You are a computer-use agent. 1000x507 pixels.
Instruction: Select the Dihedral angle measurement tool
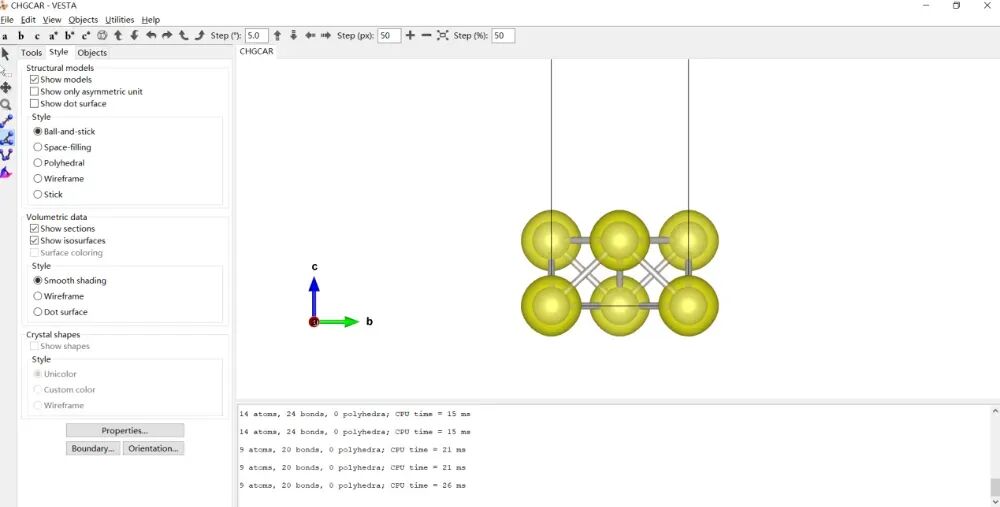click(6, 155)
